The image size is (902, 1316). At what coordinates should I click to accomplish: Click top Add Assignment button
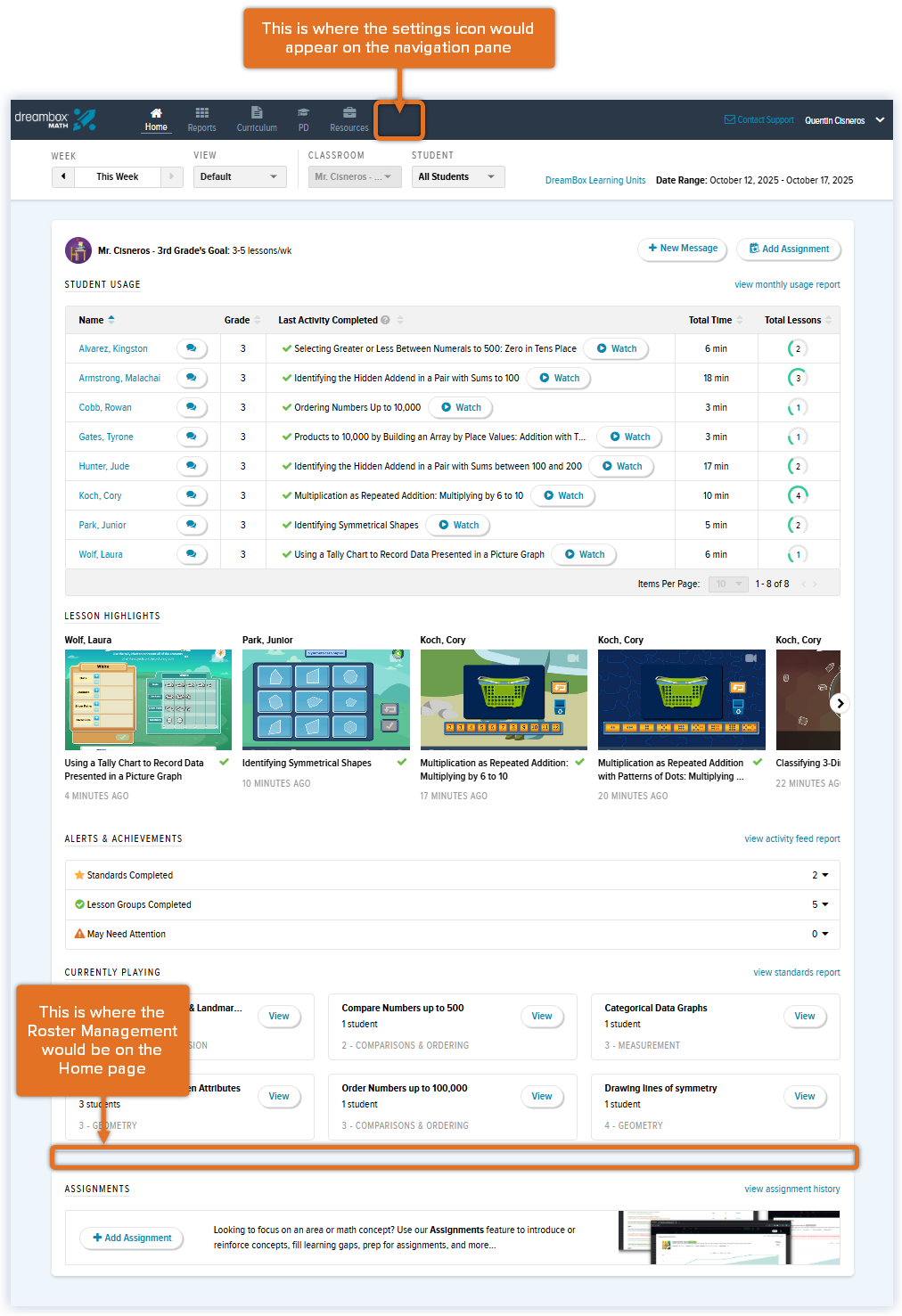pyautogui.click(x=789, y=249)
